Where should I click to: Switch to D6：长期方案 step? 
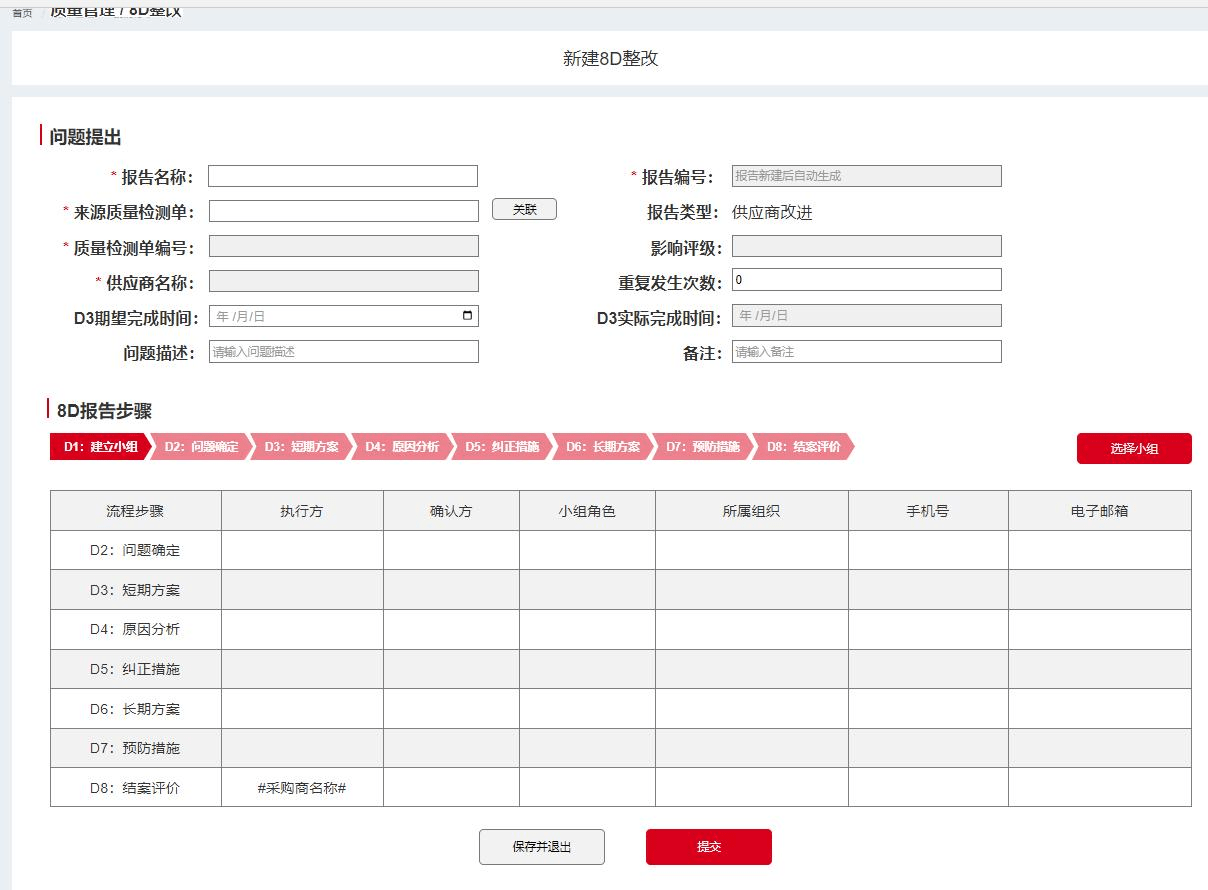click(x=602, y=447)
